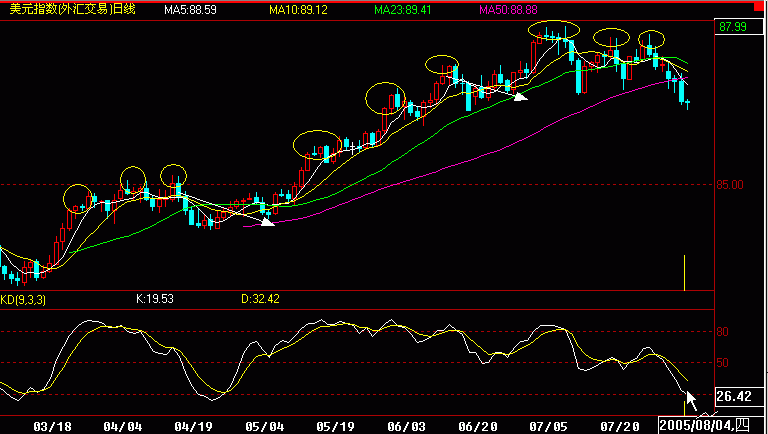Click the 05/19 date on time axis

click(x=336, y=427)
